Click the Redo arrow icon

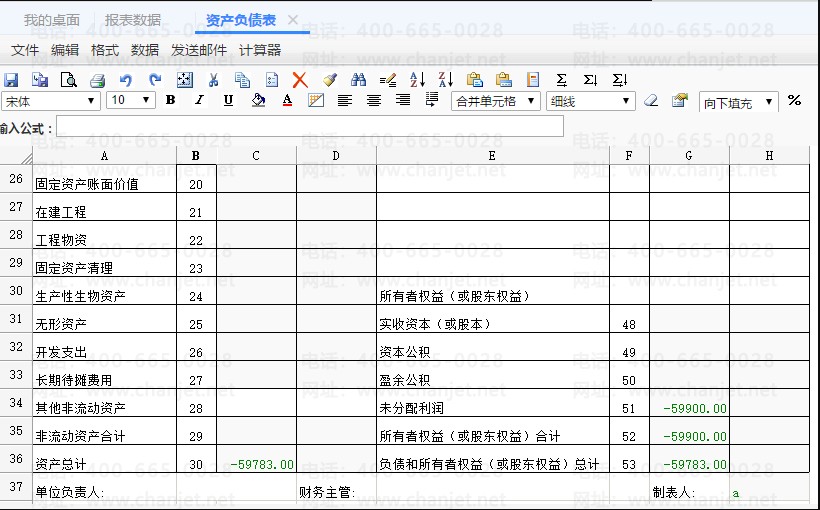point(155,80)
